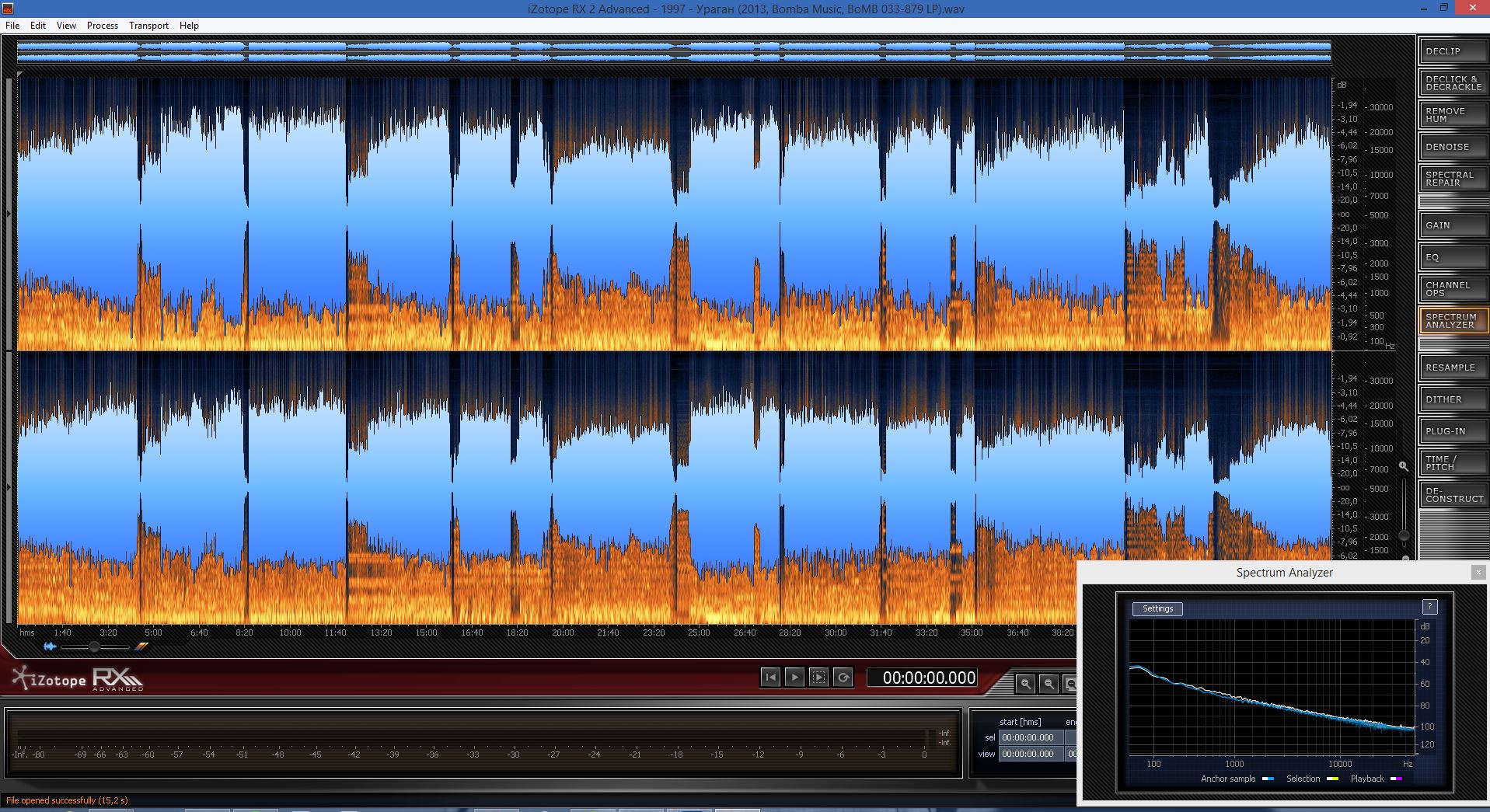
Task: Open the Spectral Repair module
Action: point(1453,179)
